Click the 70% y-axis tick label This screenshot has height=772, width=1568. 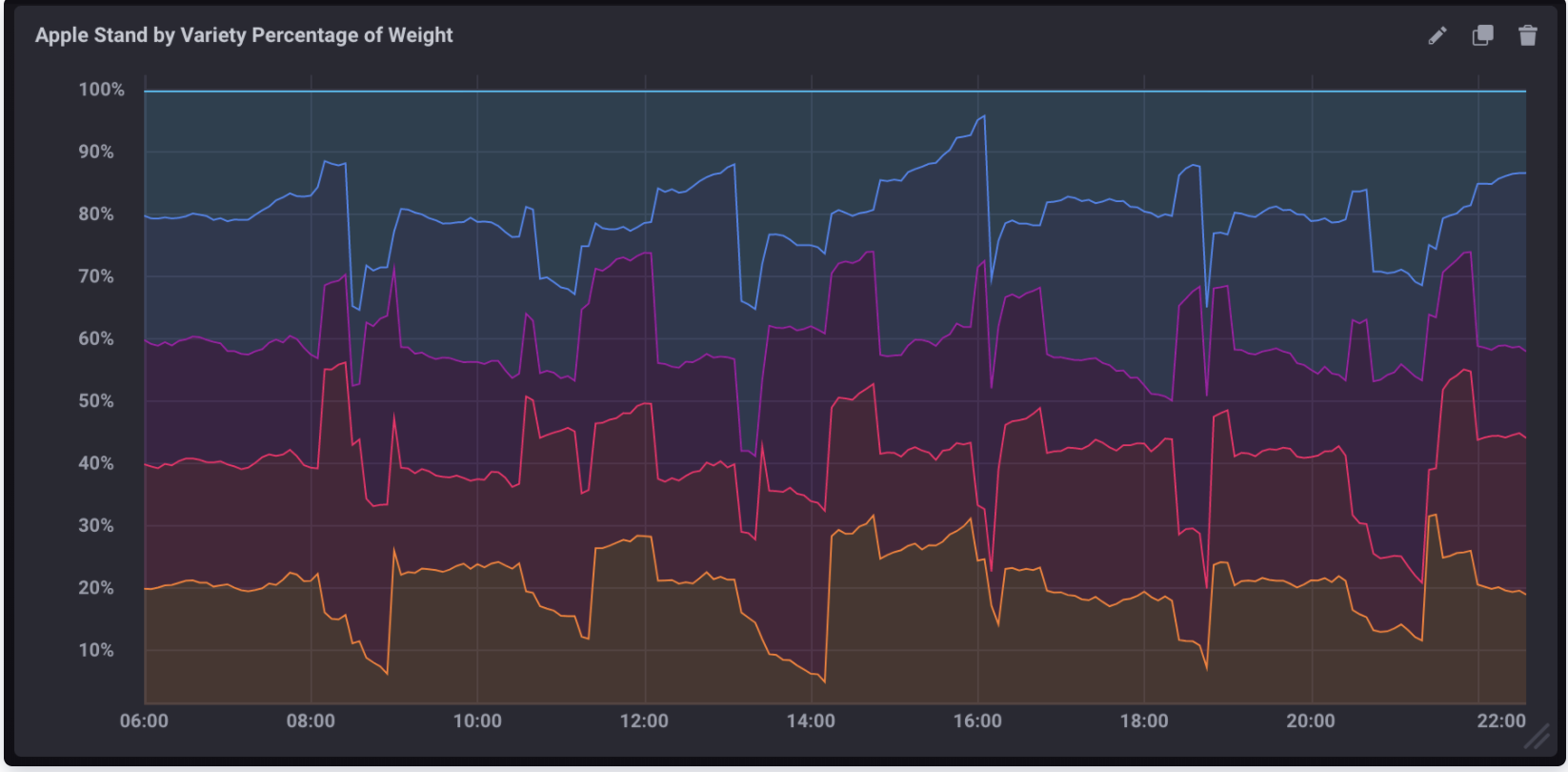[96, 276]
